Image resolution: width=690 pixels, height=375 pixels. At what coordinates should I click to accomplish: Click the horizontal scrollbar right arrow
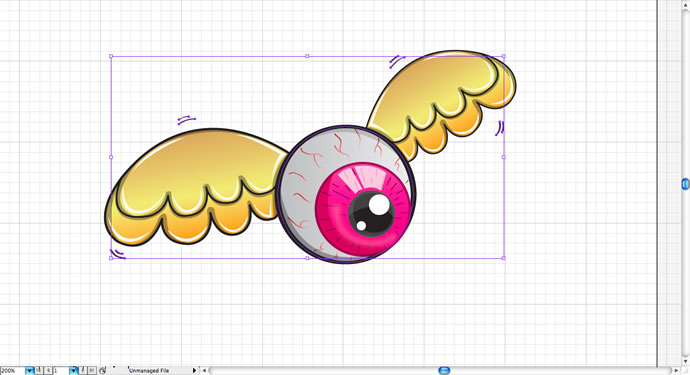[676, 371]
